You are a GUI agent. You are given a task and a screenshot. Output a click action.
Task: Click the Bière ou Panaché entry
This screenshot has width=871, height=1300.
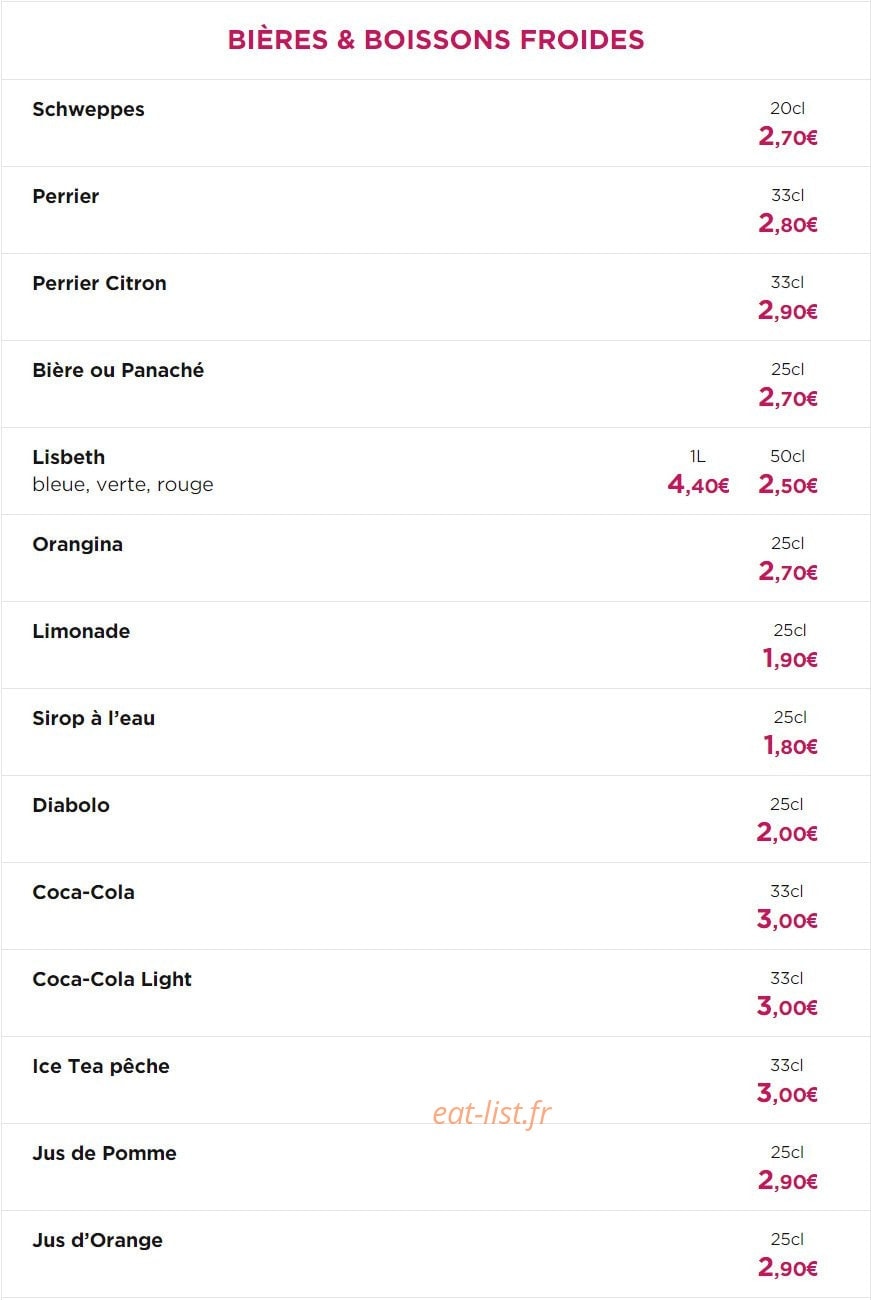tap(118, 370)
